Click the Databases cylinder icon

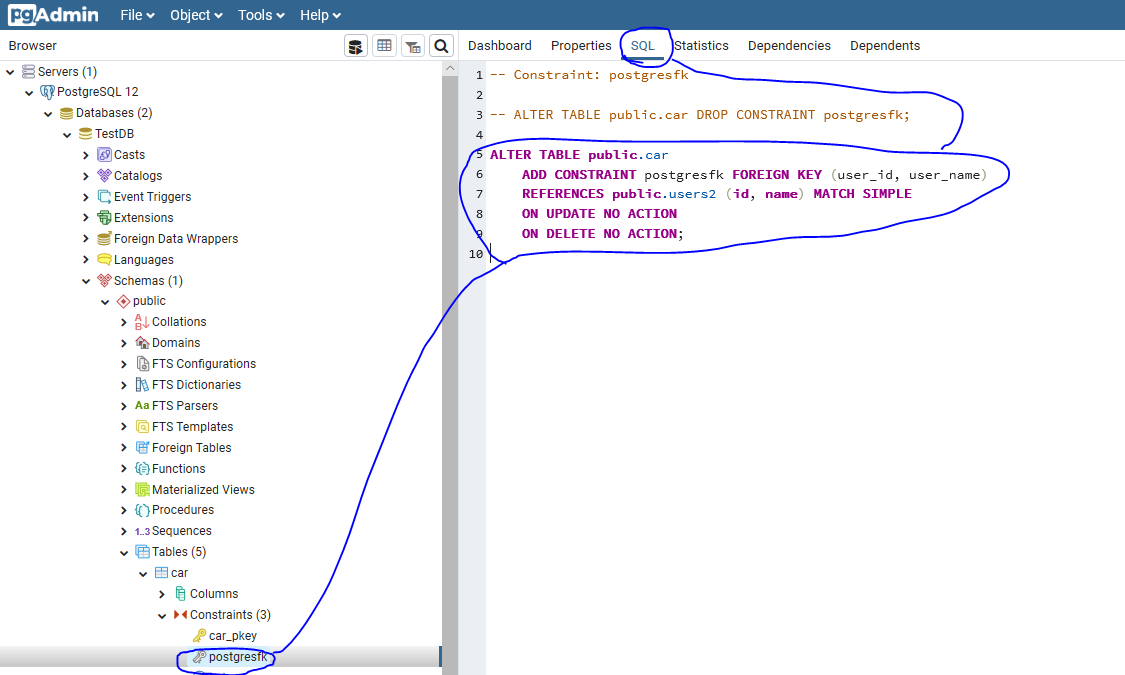point(67,113)
